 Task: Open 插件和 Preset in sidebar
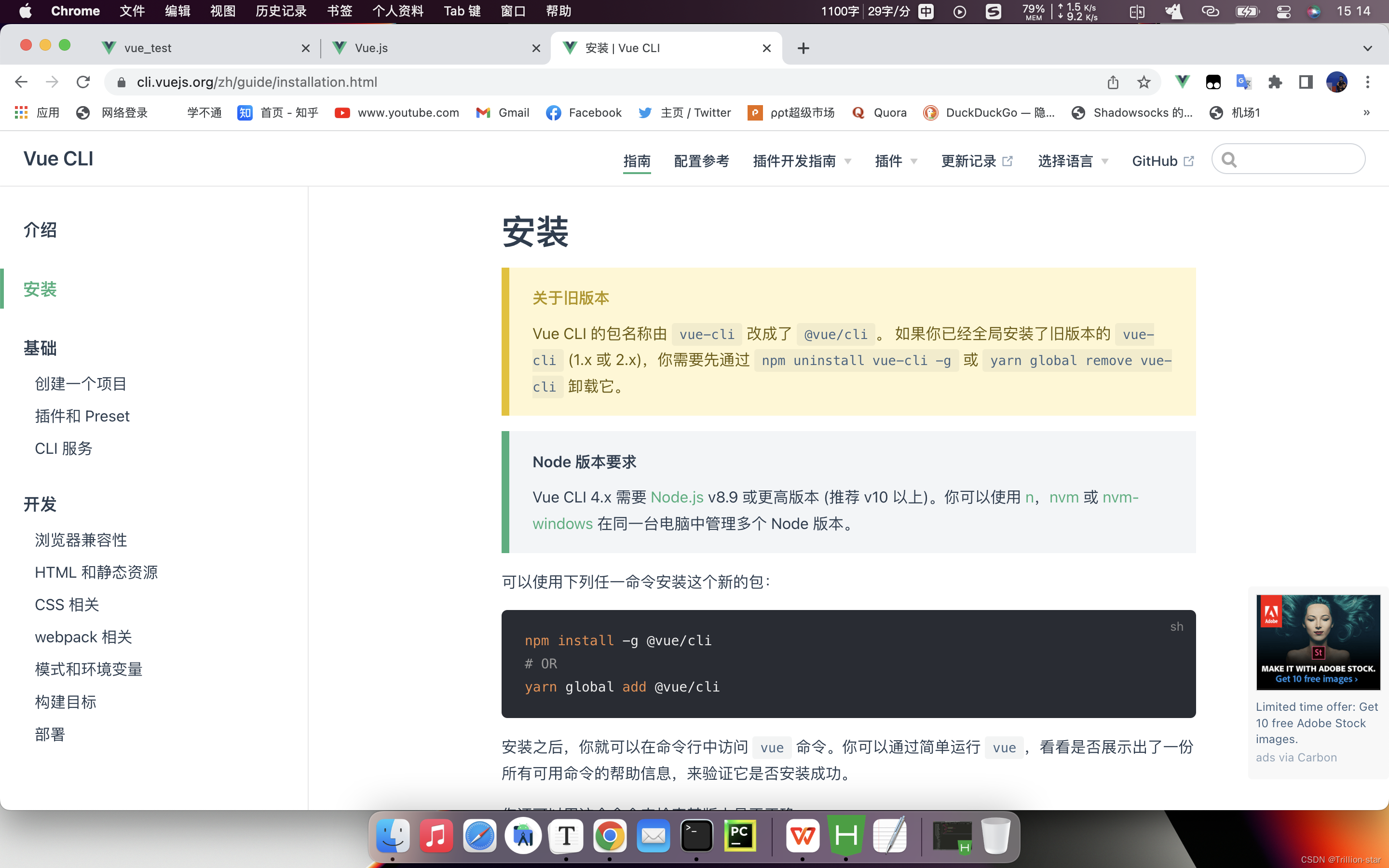[x=82, y=416]
